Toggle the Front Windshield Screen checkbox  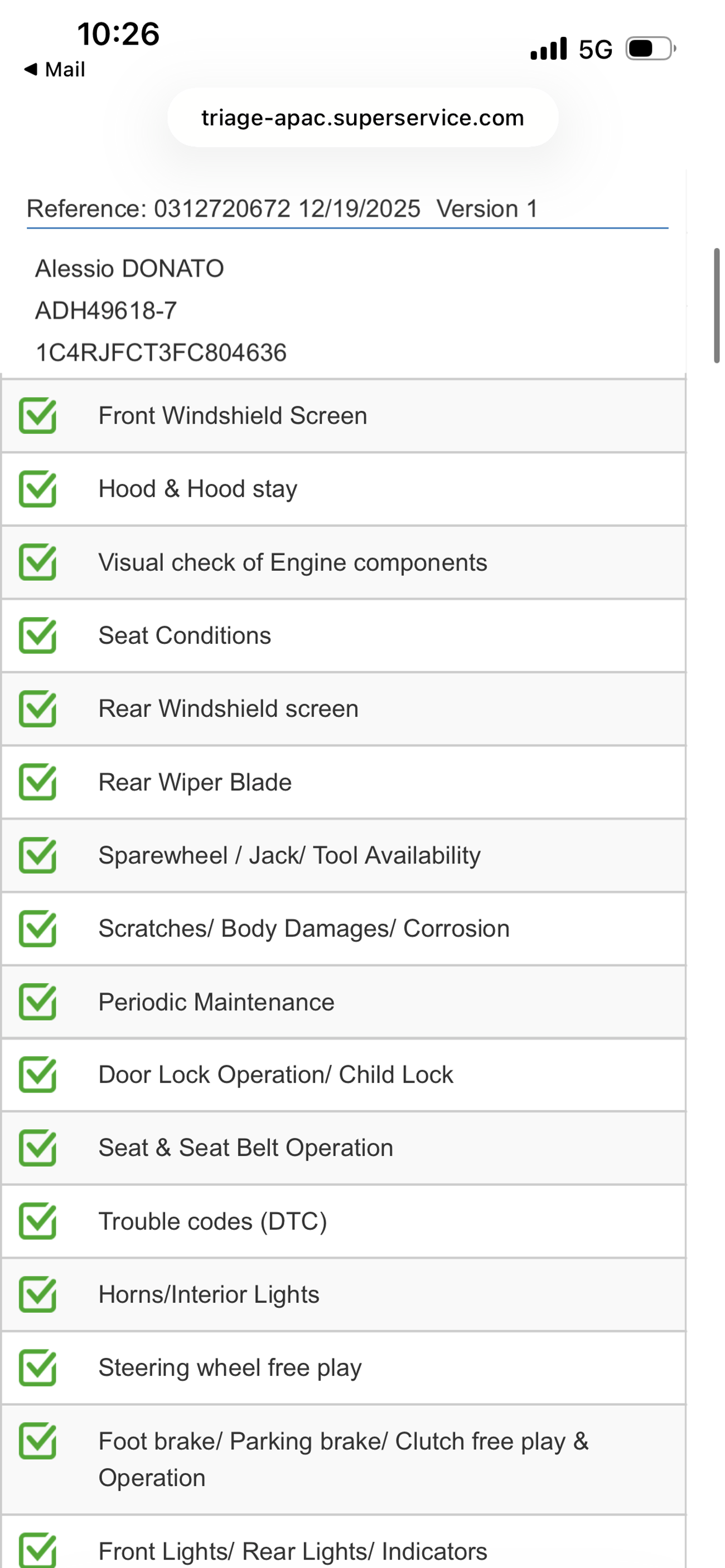click(38, 416)
